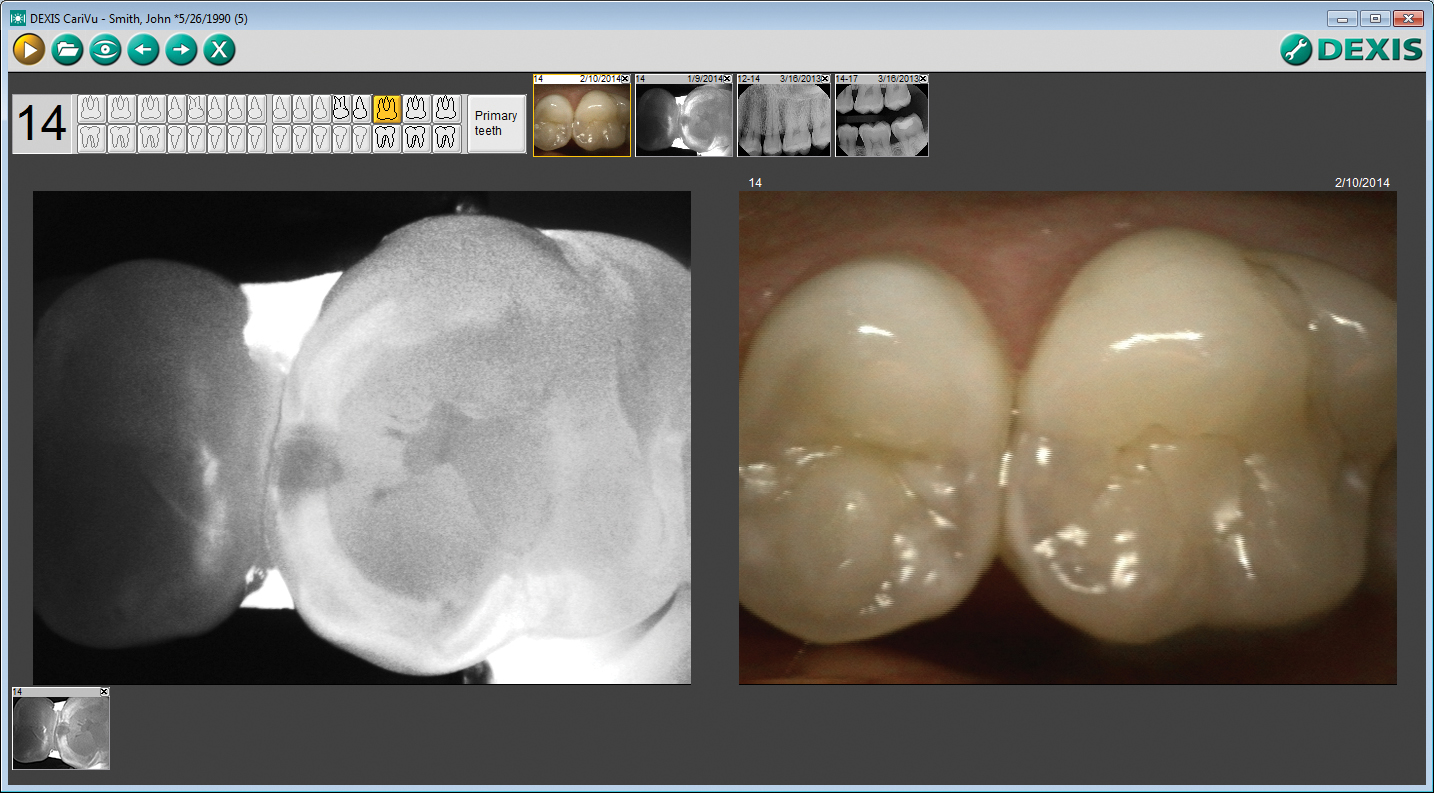Open the 12-14 X-ray thumbnail
Image resolution: width=1434 pixels, height=793 pixels.
(x=784, y=120)
